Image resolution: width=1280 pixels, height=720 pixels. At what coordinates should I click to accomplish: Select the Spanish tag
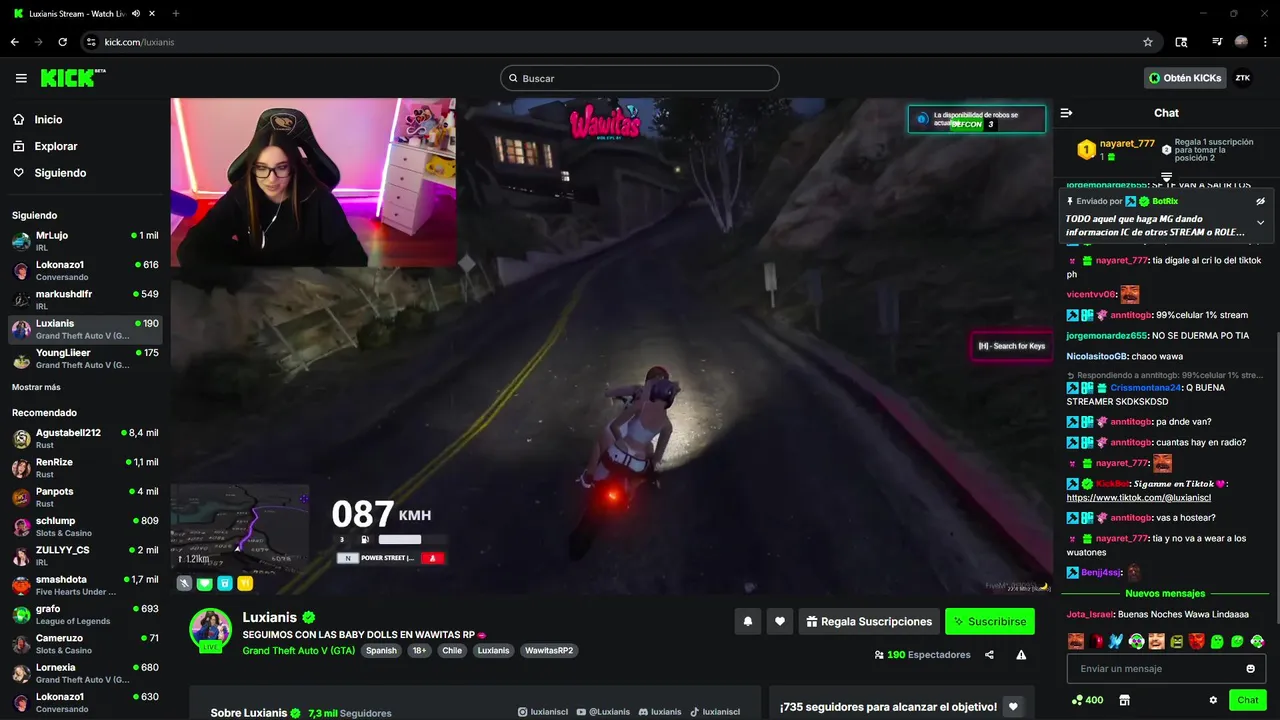[381, 650]
